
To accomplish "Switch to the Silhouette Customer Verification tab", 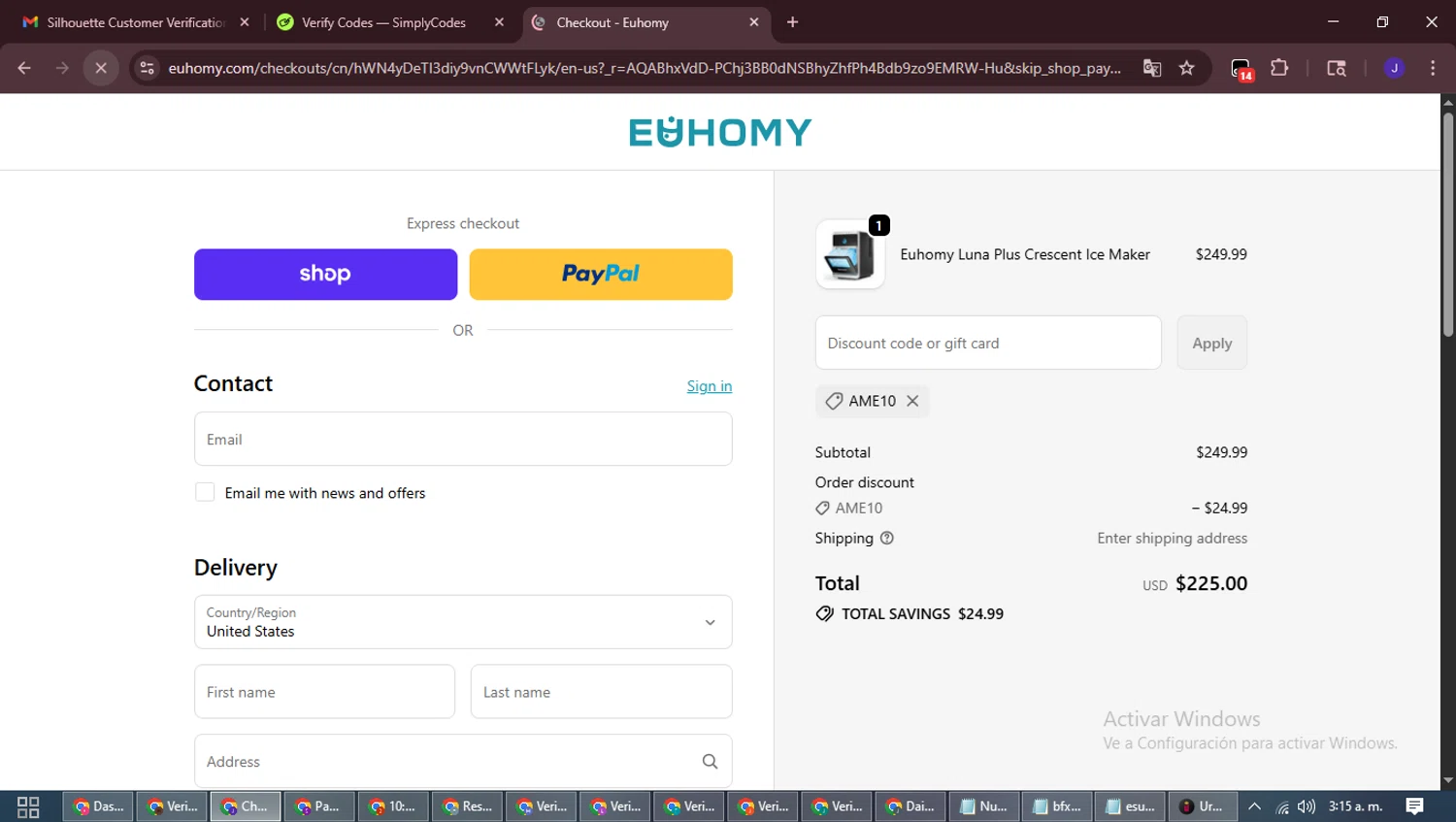I will (136, 22).
